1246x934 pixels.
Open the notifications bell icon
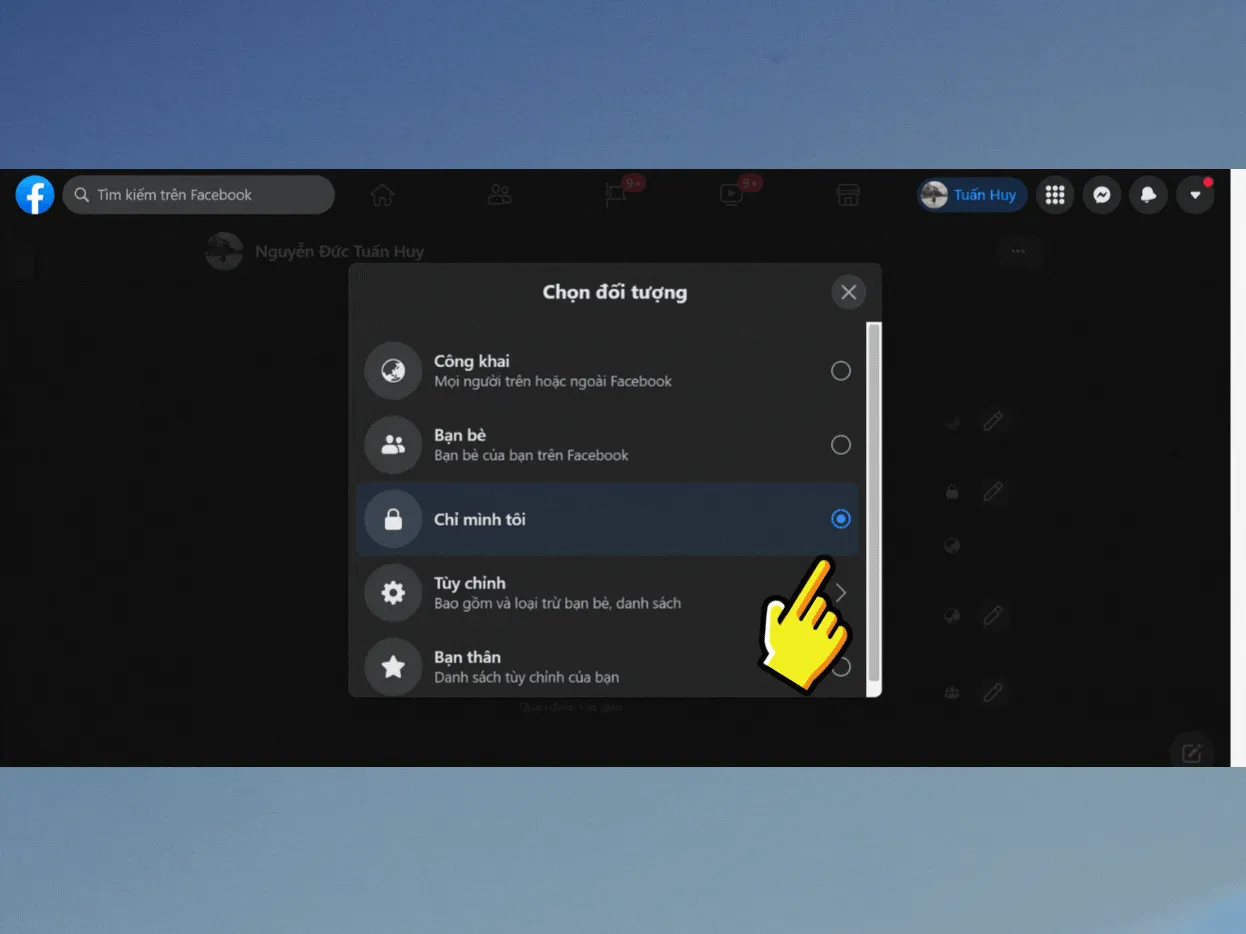click(1148, 195)
